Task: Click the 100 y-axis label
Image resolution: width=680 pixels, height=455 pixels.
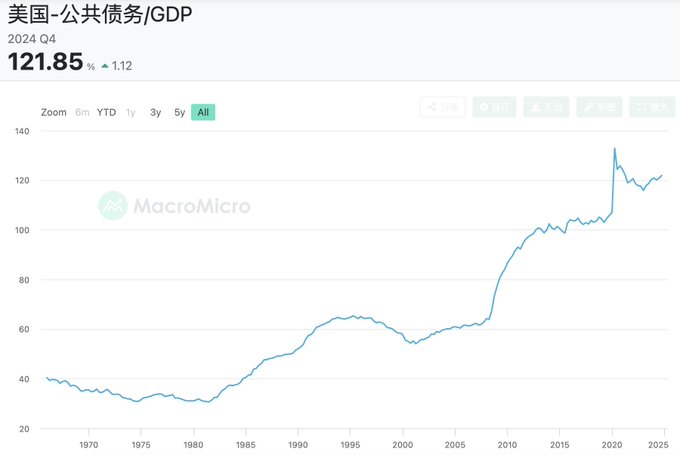Action: [22, 230]
